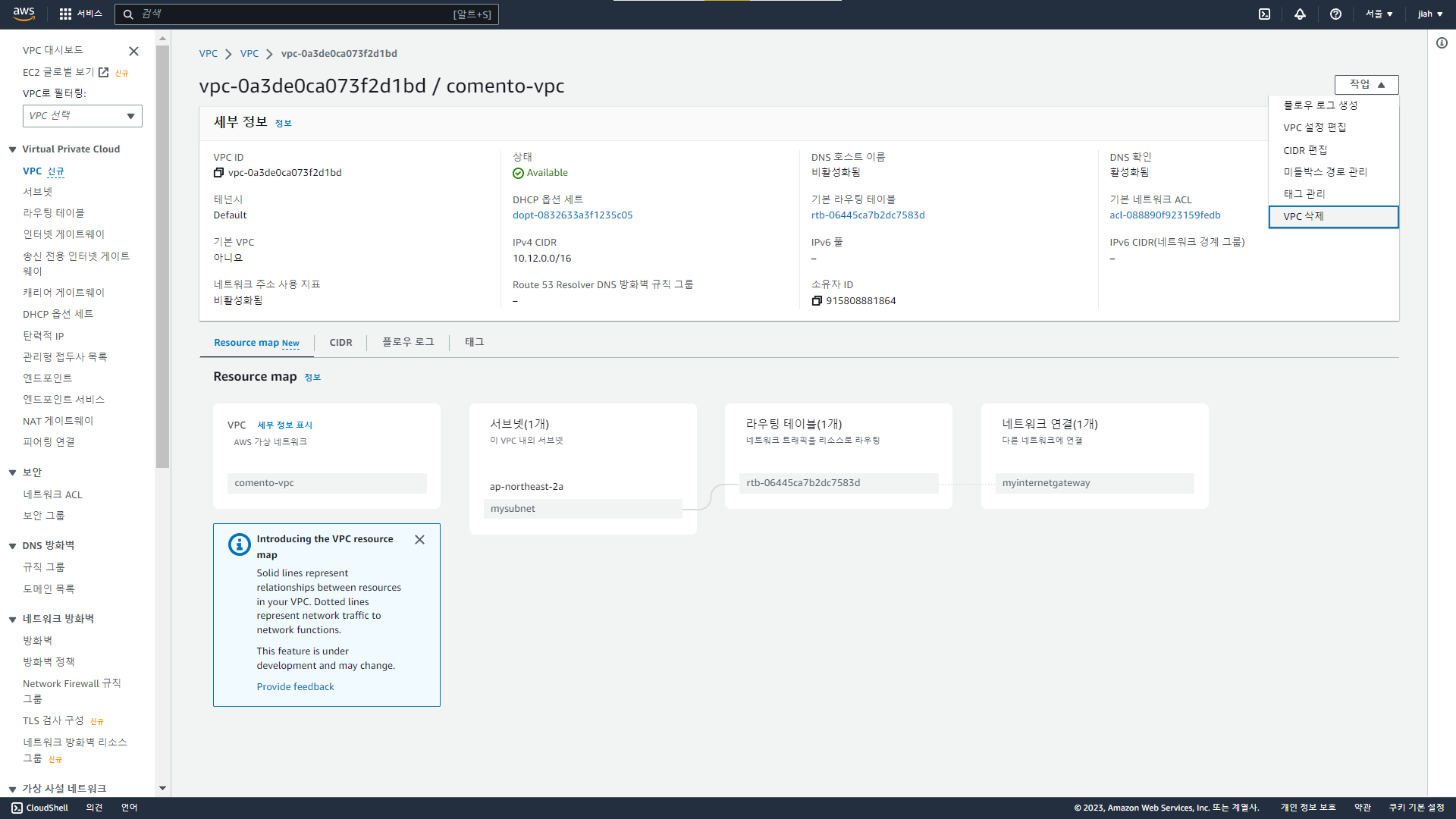Click the AWS logo home icon
This screenshot has width=1456, height=819.
24,14
